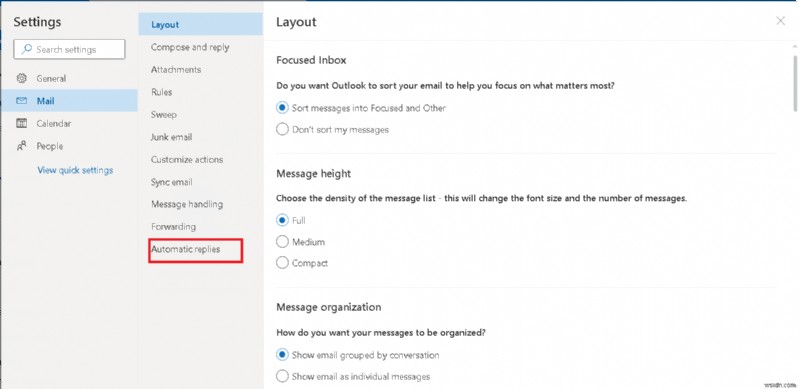Open General settings category
This screenshot has width=800, height=389.
[x=69, y=79]
